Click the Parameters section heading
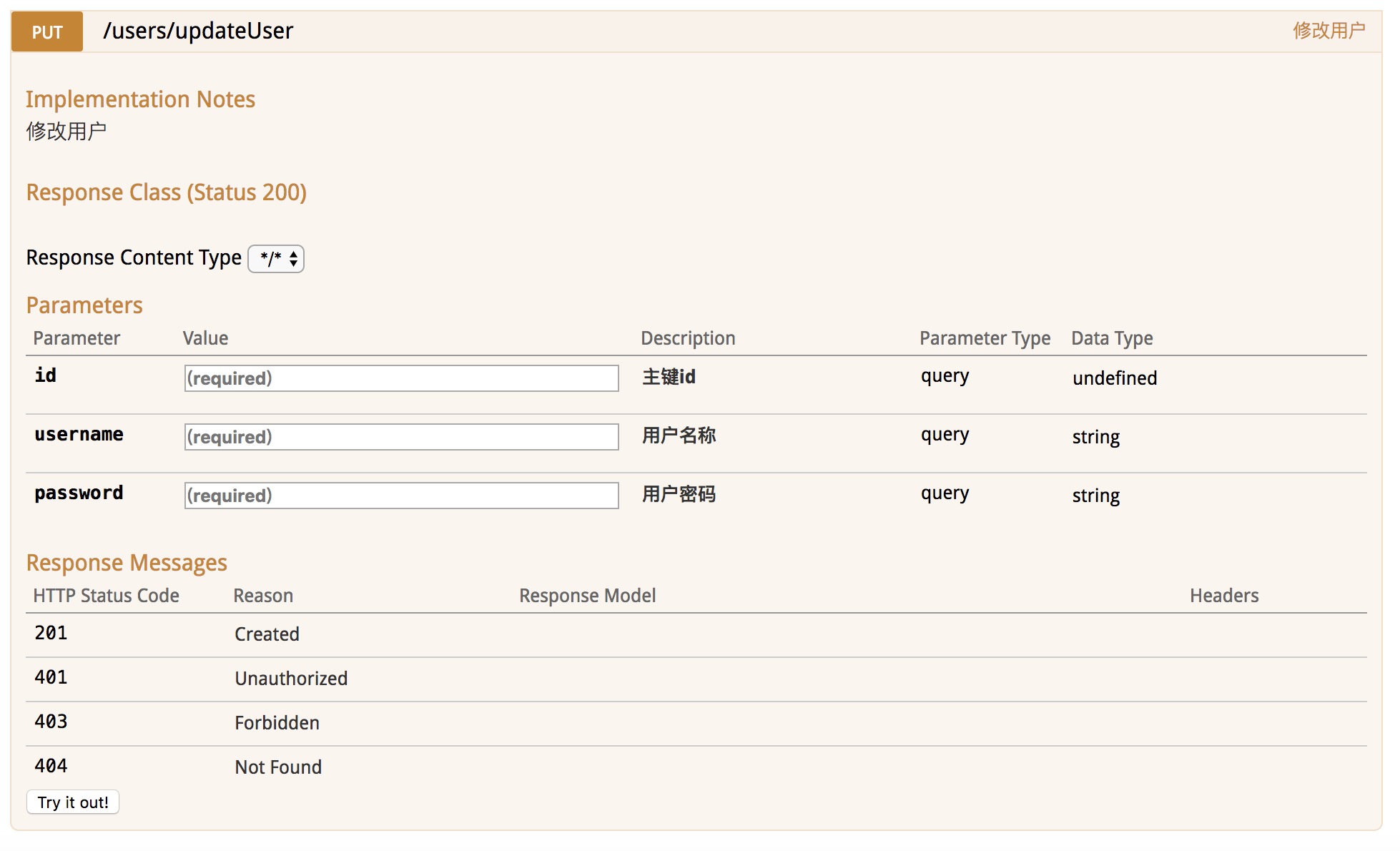The width and height of the screenshot is (1400, 851). [84, 305]
